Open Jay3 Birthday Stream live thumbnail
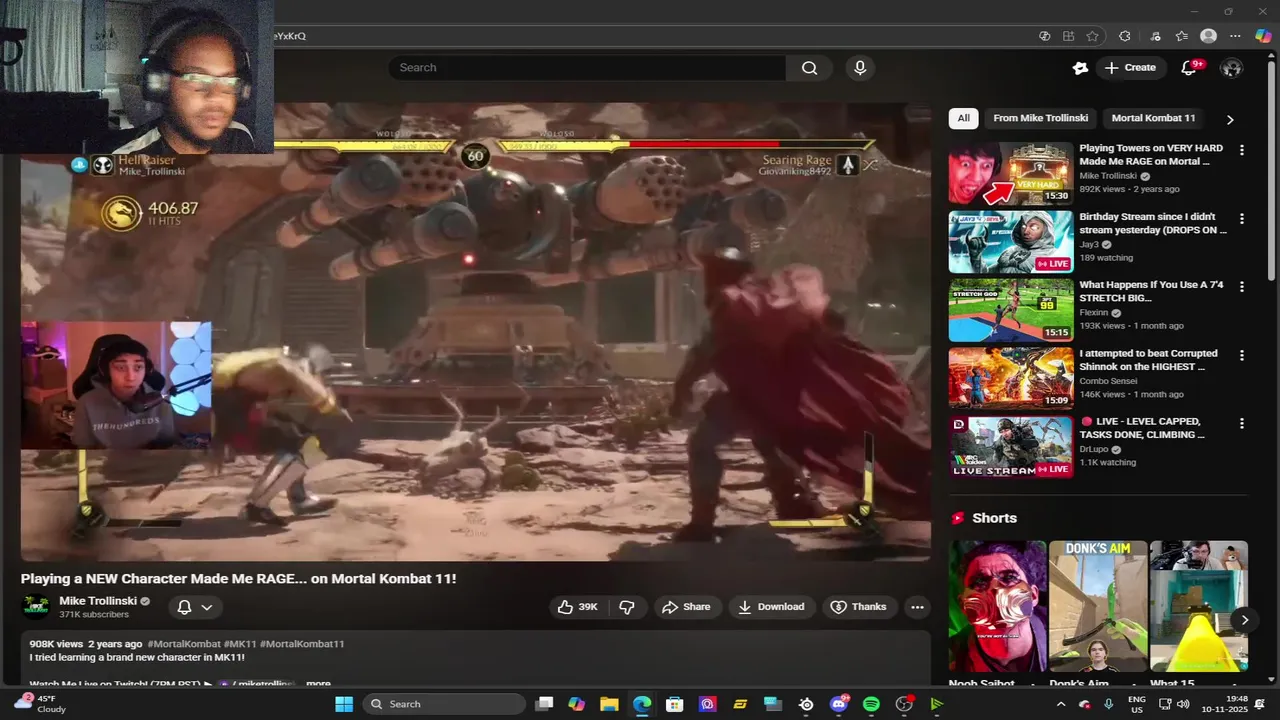The width and height of the screenshot is (1280, 720). tap(1011, 242)
